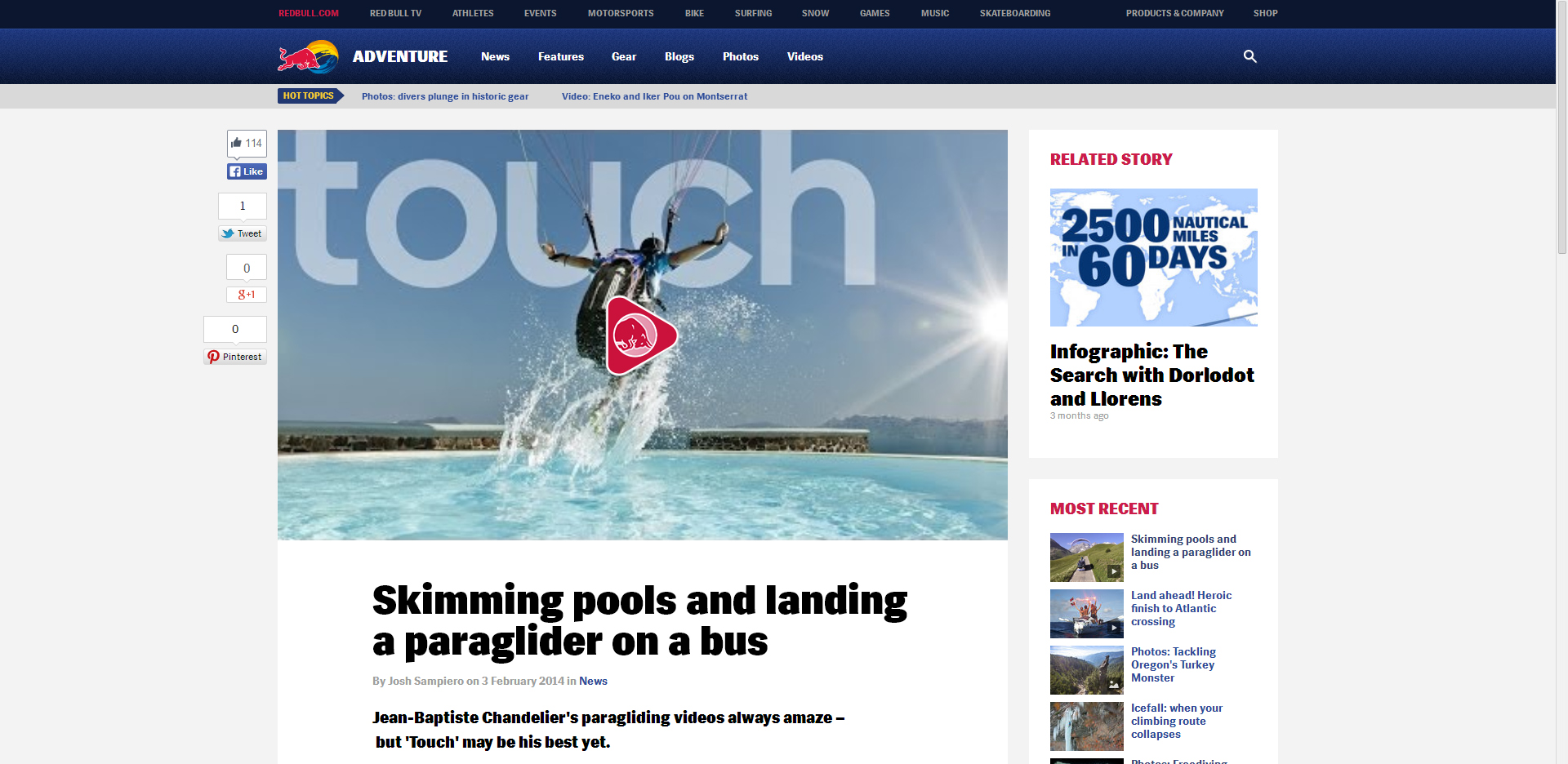Share the article with the Tweet button
1568x764 pixels.
(242, 233)
